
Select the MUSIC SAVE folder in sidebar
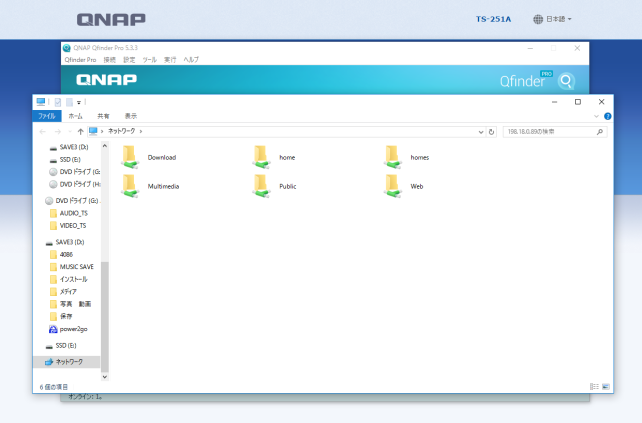[76, 267]
